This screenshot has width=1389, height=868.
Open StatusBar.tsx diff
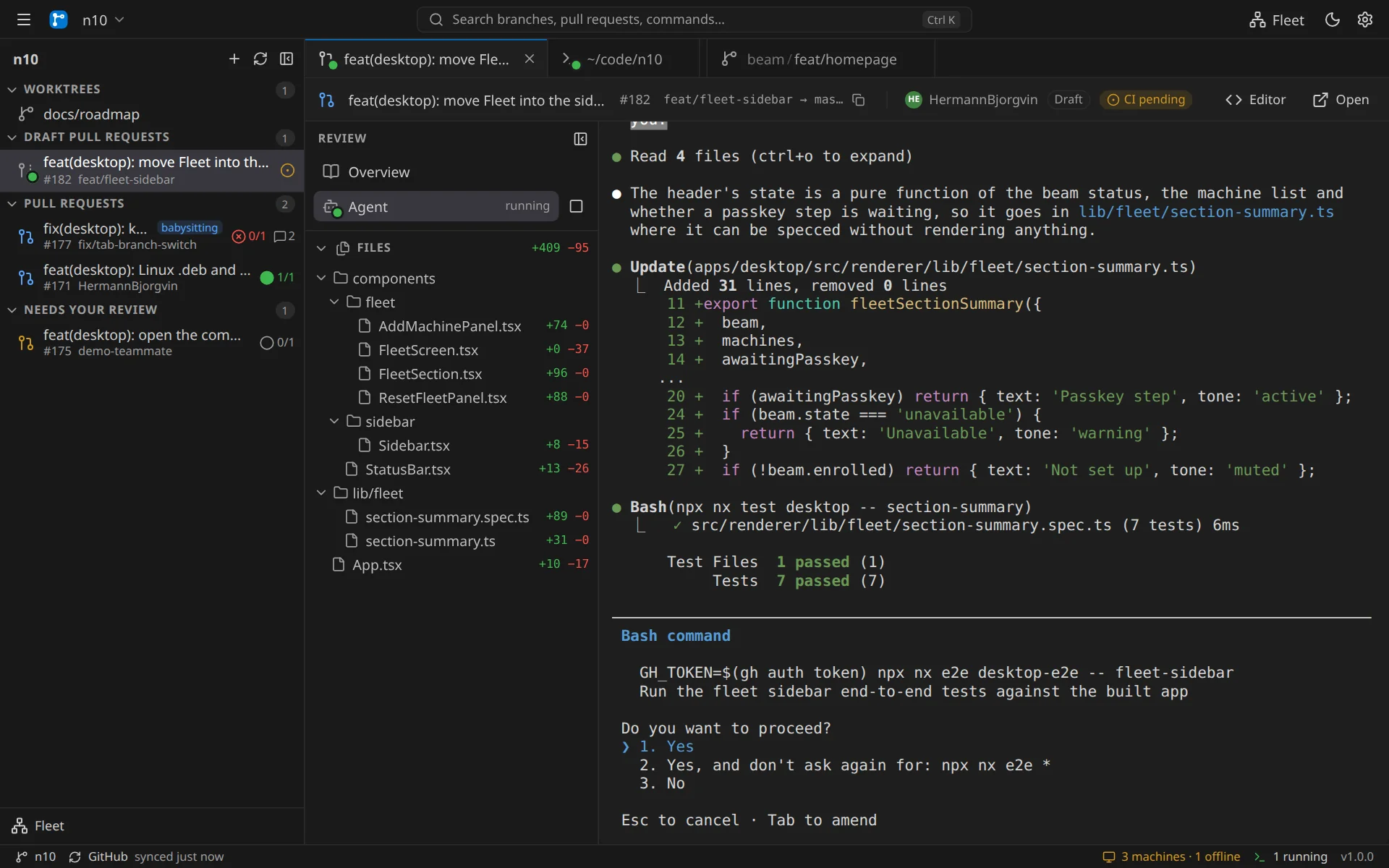tap(452, 469)
